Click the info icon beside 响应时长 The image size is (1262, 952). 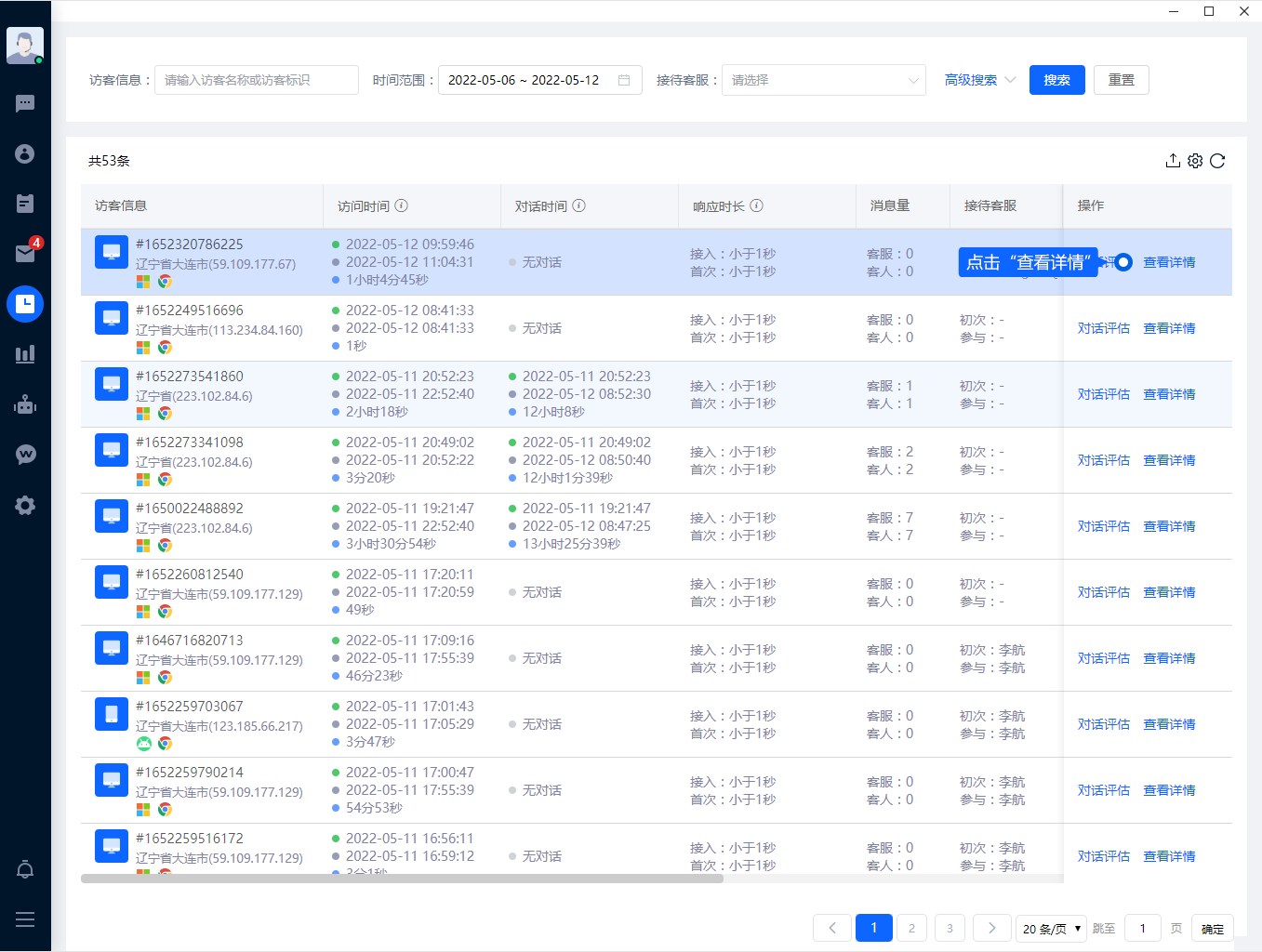(756, 205)
